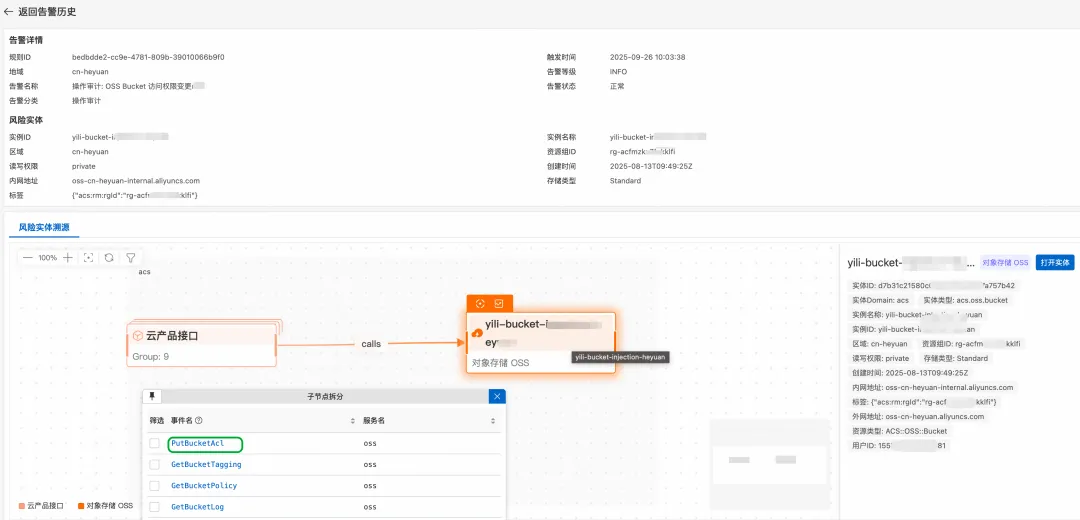Screen dimensions: 1080x520
Task: Tick the checkbox for GetBucketLog
Action: (x=155, y=507)
